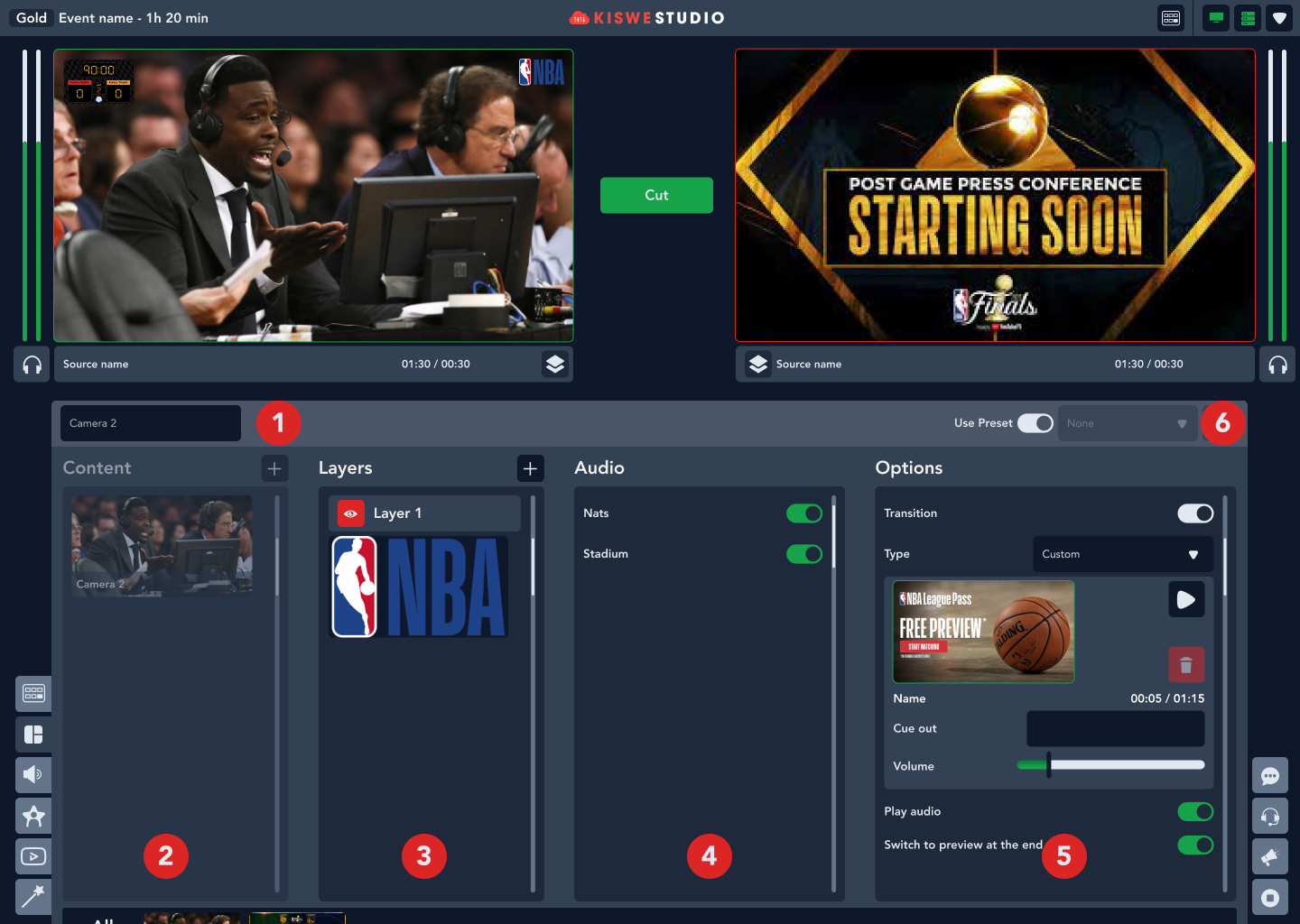Open layers icon under the program source
Image resolution: width=1300 pixels, height=924 pixels.
(x=555, y=364)
